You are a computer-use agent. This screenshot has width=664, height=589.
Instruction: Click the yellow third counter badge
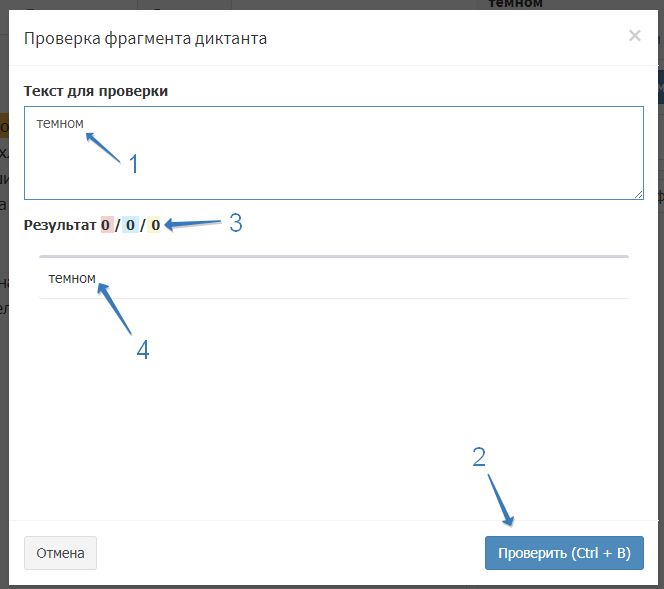click(155, 225)
